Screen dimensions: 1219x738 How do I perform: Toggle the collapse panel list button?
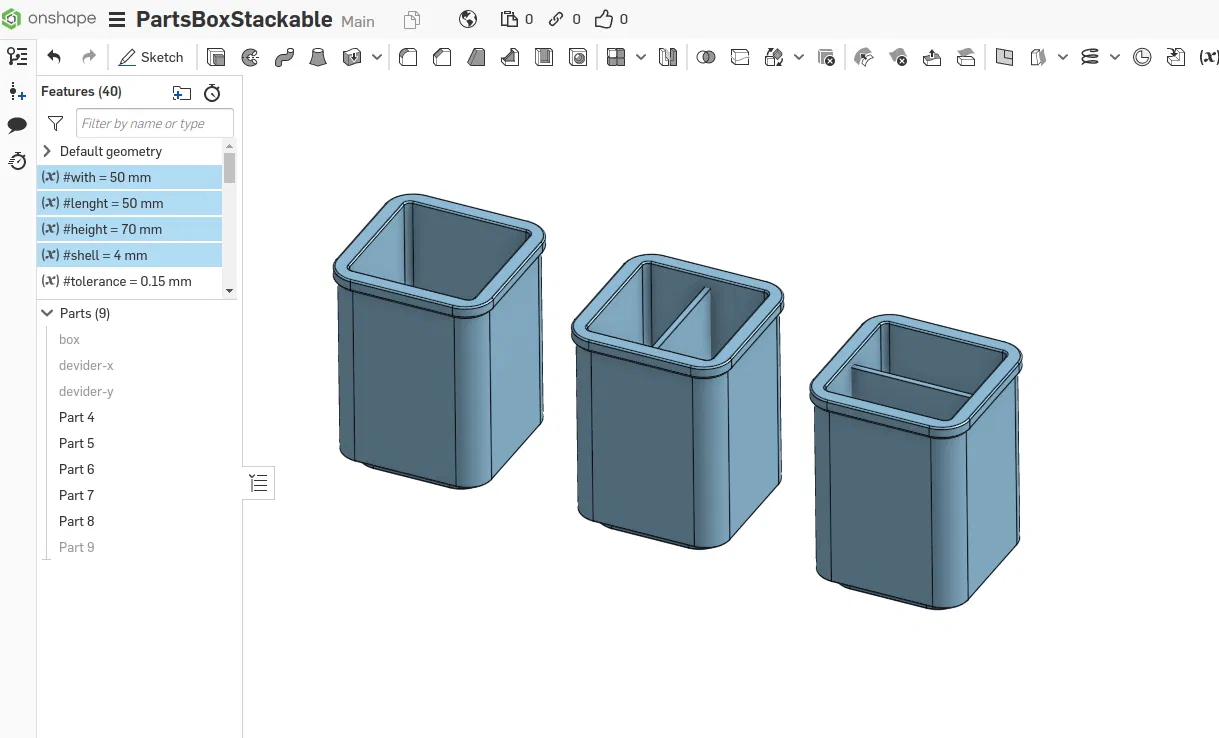[259, 484]
